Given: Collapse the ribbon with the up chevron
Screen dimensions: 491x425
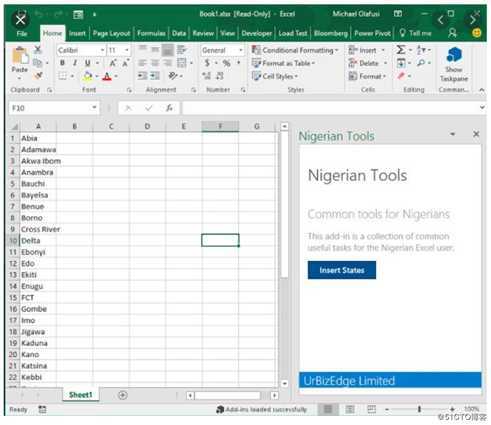Looking at the screenshot, I should [x=481, y=90].
